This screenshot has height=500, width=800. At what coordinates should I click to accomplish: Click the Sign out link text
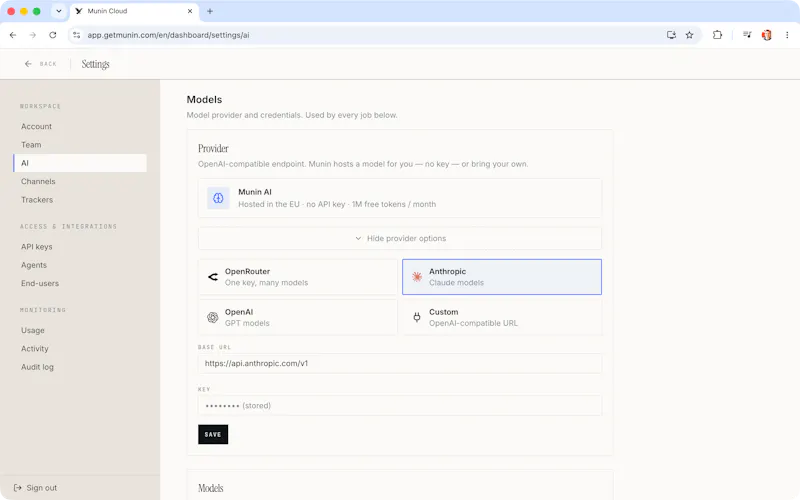[42, 488]
